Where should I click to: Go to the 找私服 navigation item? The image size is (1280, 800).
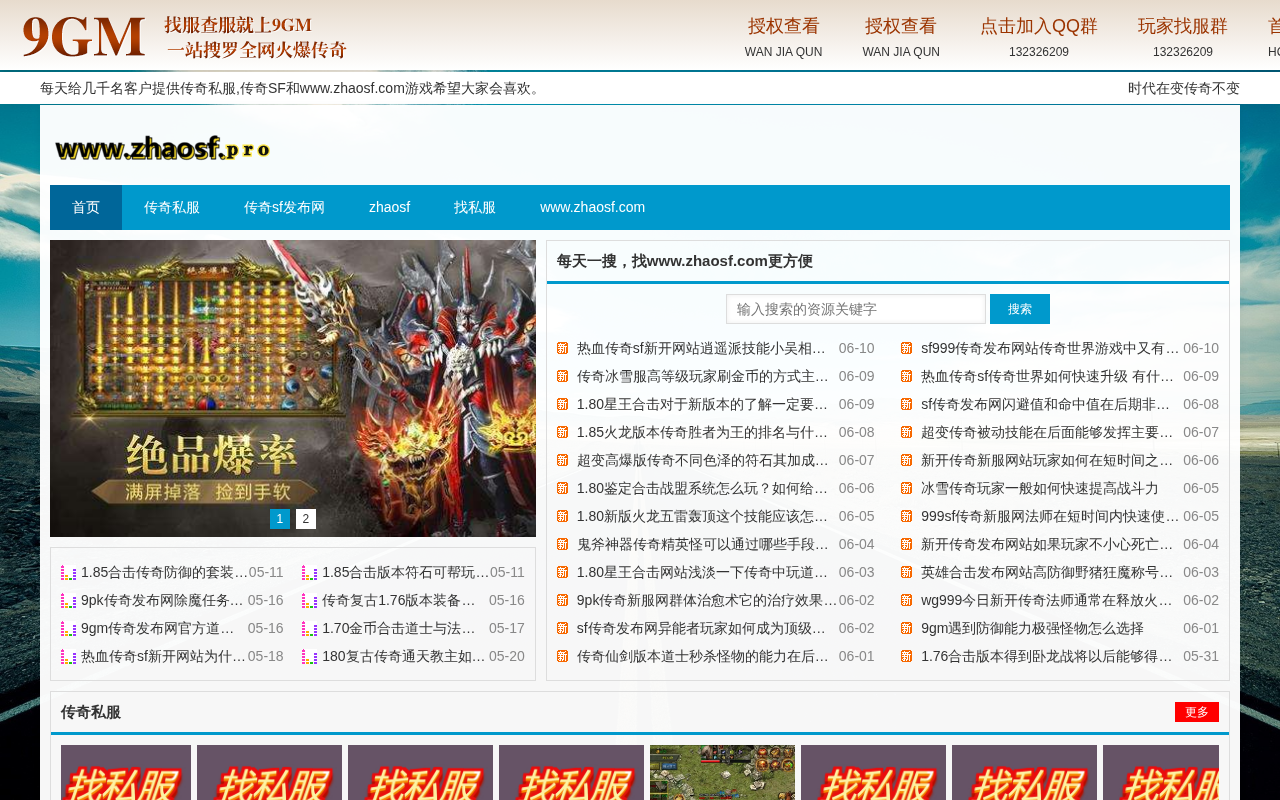475,207
